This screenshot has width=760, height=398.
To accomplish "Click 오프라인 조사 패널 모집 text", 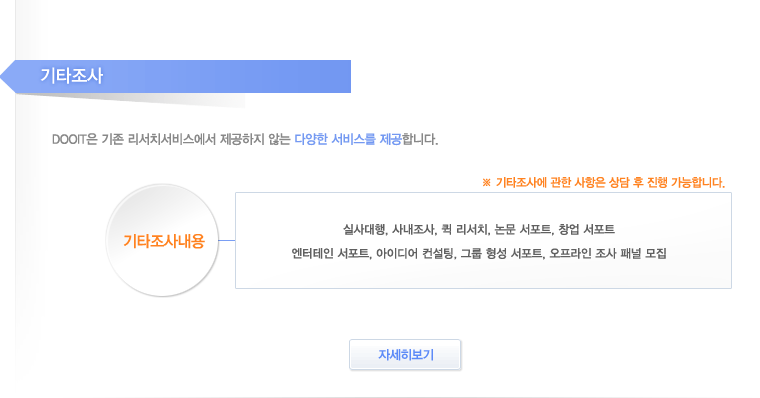I will coord(608,254).
